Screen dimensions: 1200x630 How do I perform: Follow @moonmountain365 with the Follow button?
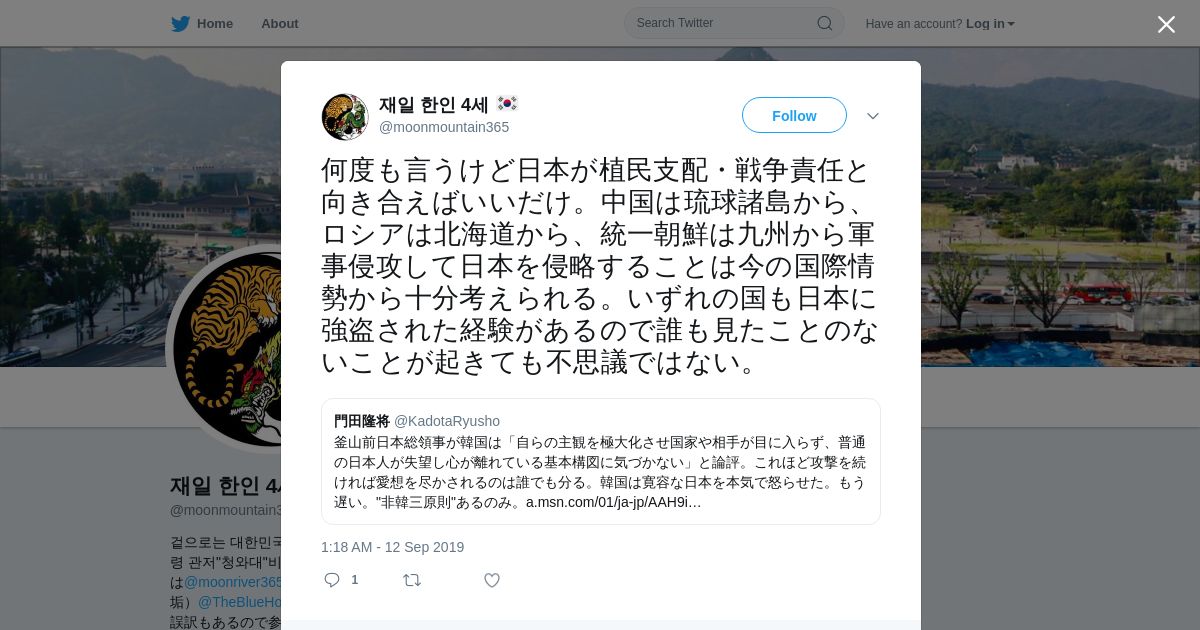click(794, 115)
